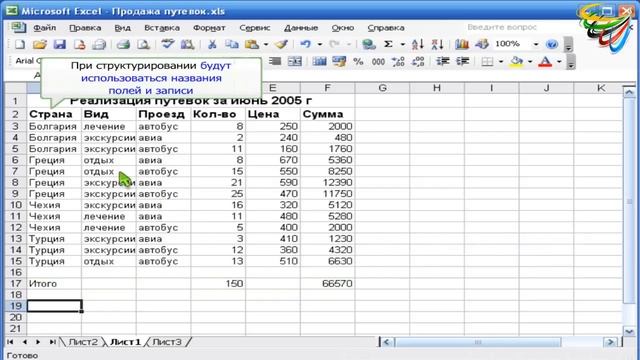Open the Правка menu
This screenshot has width=640, height=360.
tap(85, 28)
